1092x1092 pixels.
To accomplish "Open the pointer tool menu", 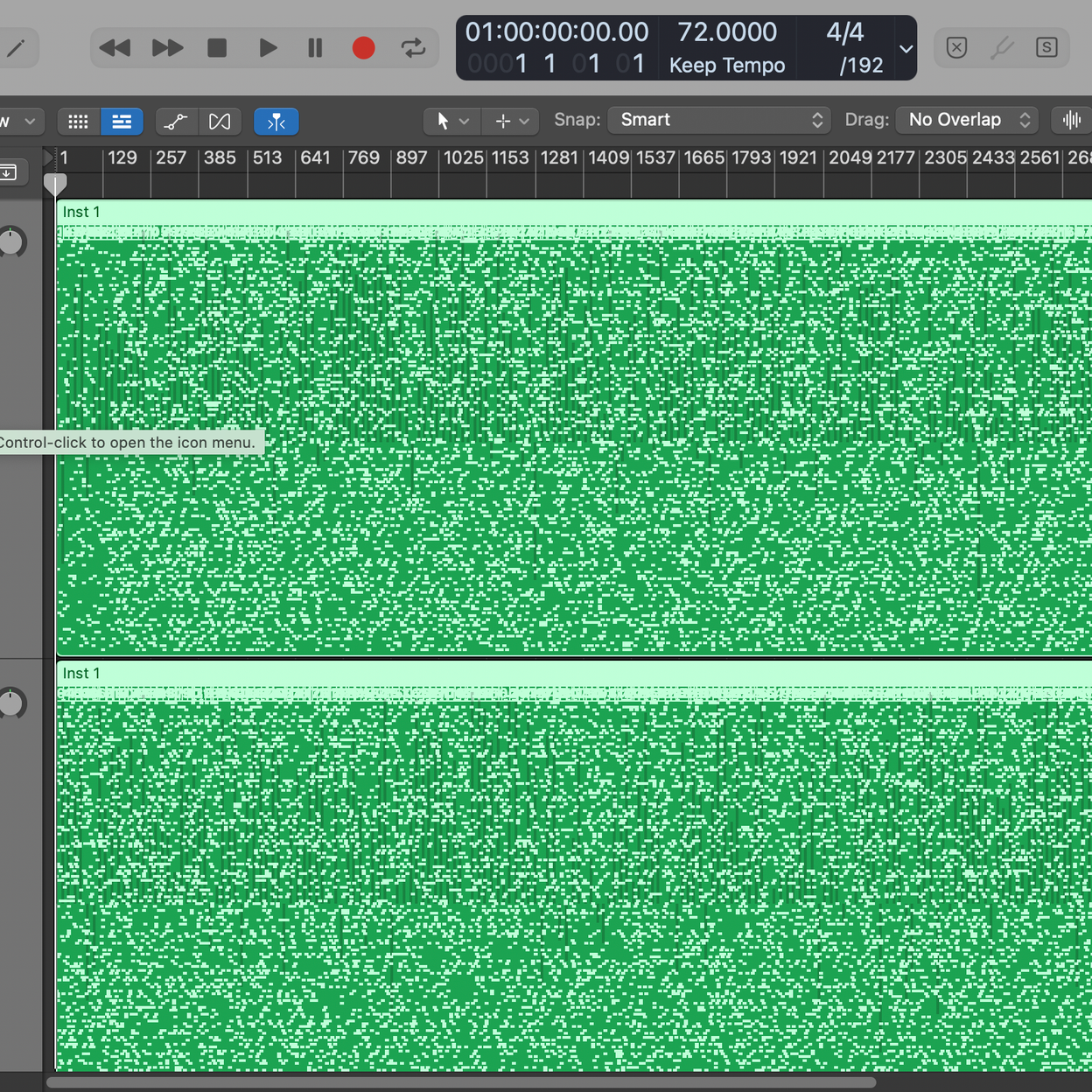I will 451,122.
